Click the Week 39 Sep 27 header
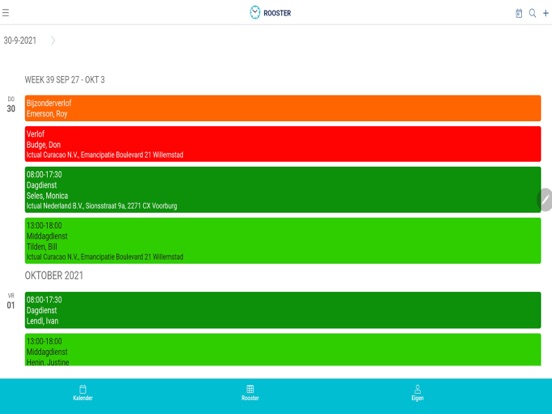552x414 pixels. pos(65,80)
